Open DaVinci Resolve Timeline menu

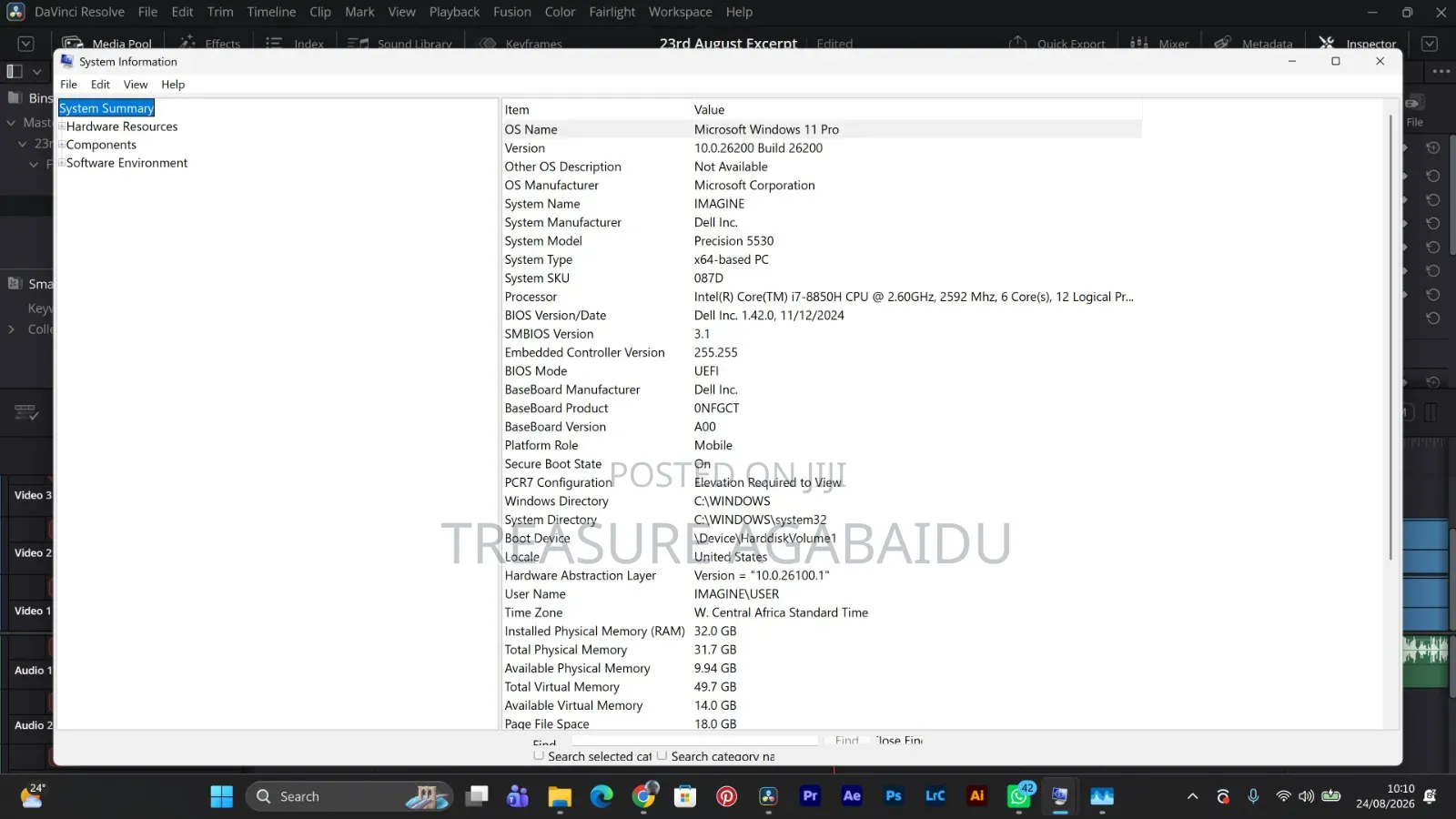271,12
